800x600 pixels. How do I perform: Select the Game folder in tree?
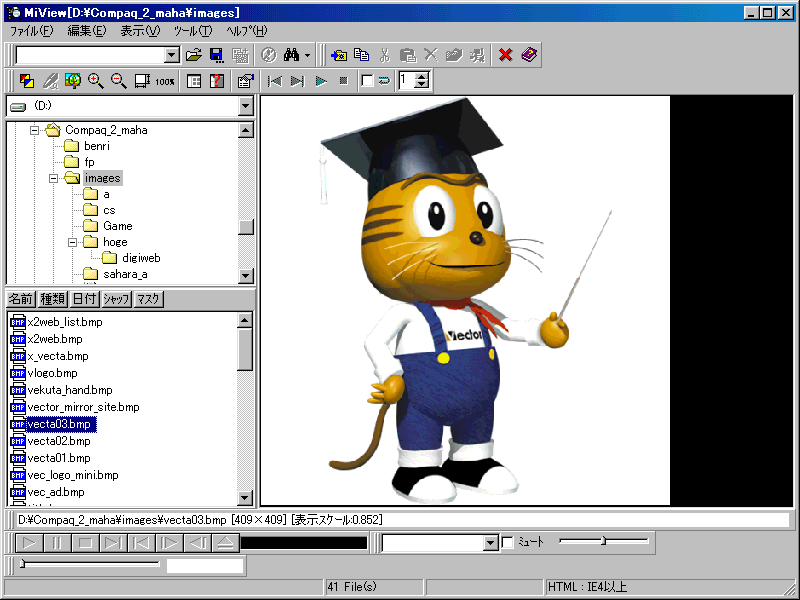pos(117,226)
